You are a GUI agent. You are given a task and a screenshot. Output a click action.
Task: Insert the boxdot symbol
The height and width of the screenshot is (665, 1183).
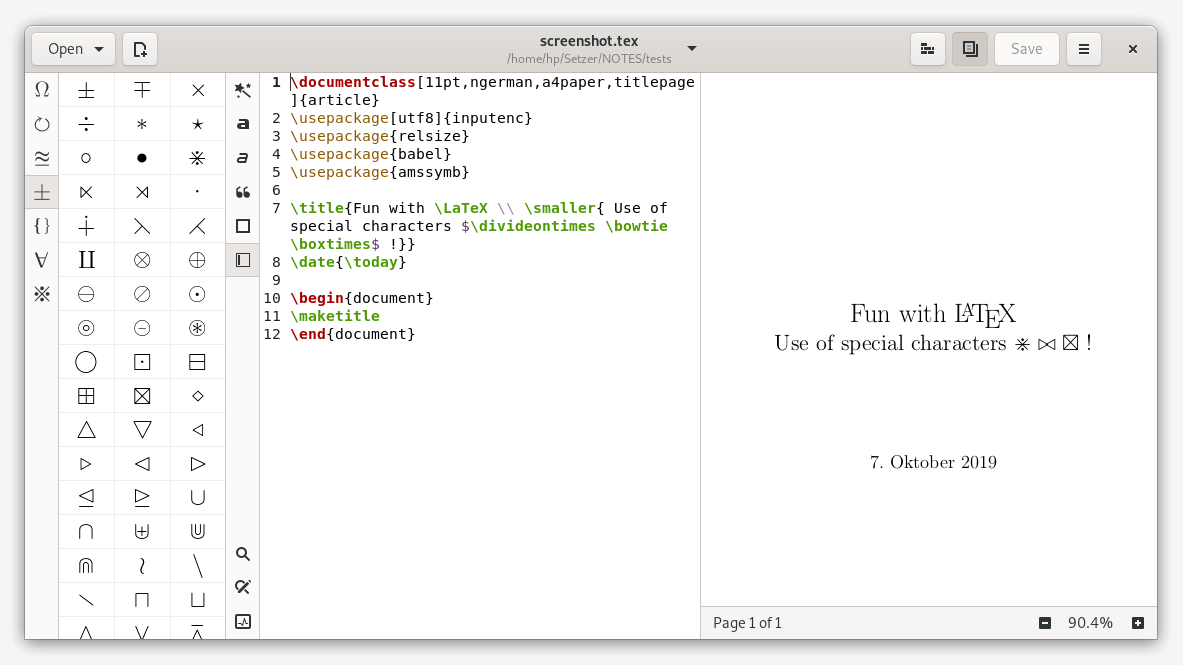click(x=142, y=362)
